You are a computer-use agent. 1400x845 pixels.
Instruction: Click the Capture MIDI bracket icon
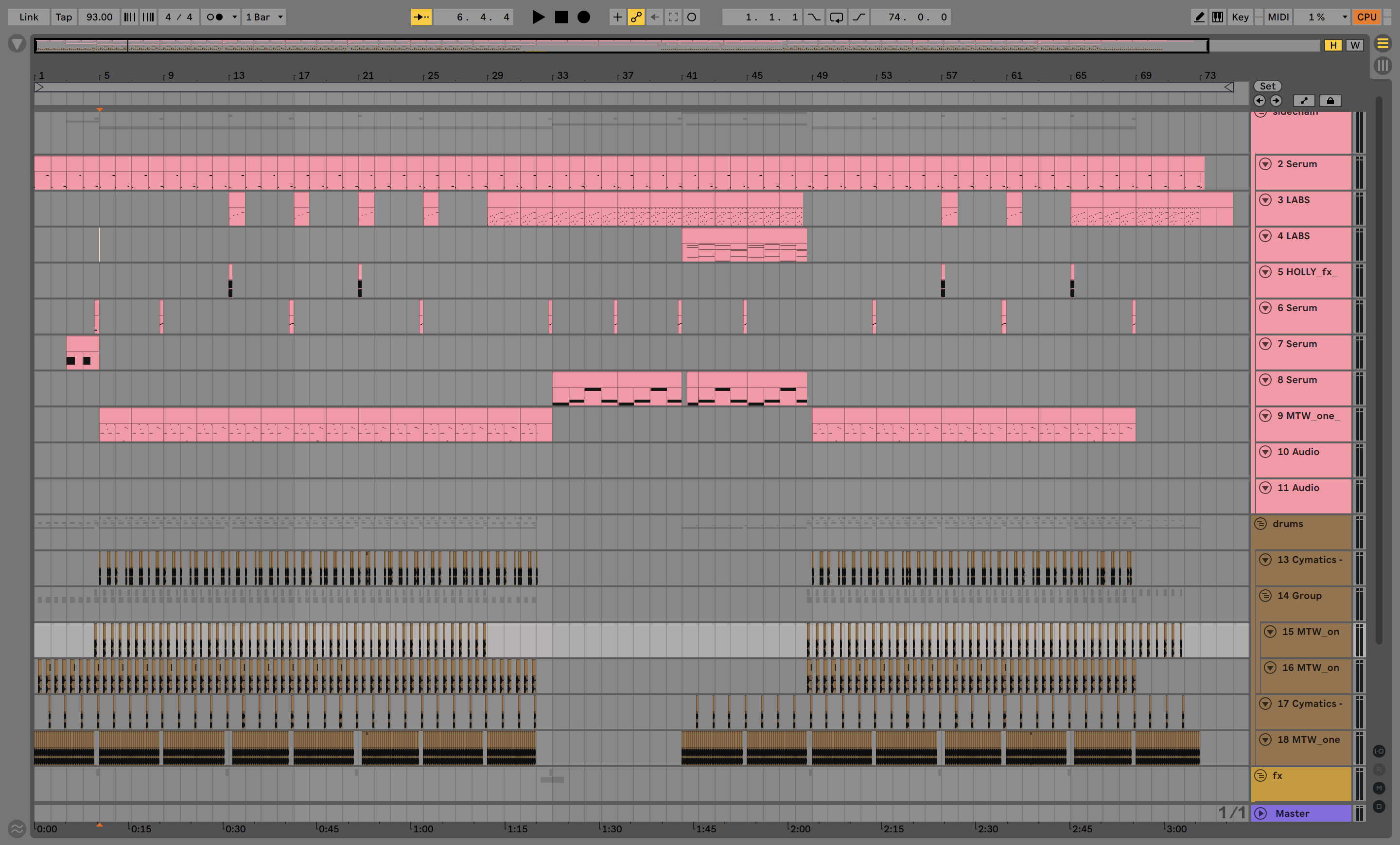coord(673,17)
